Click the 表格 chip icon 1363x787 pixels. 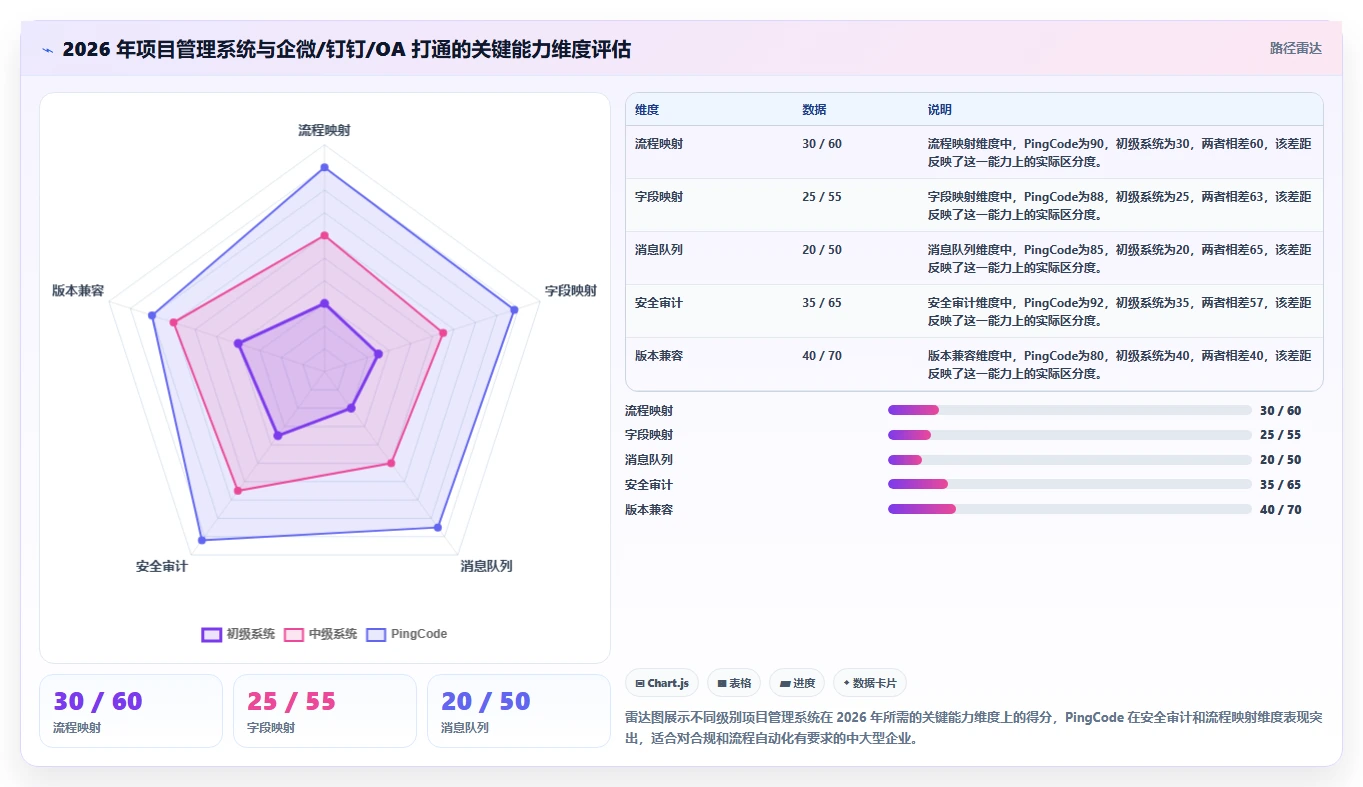click(722, 684)
